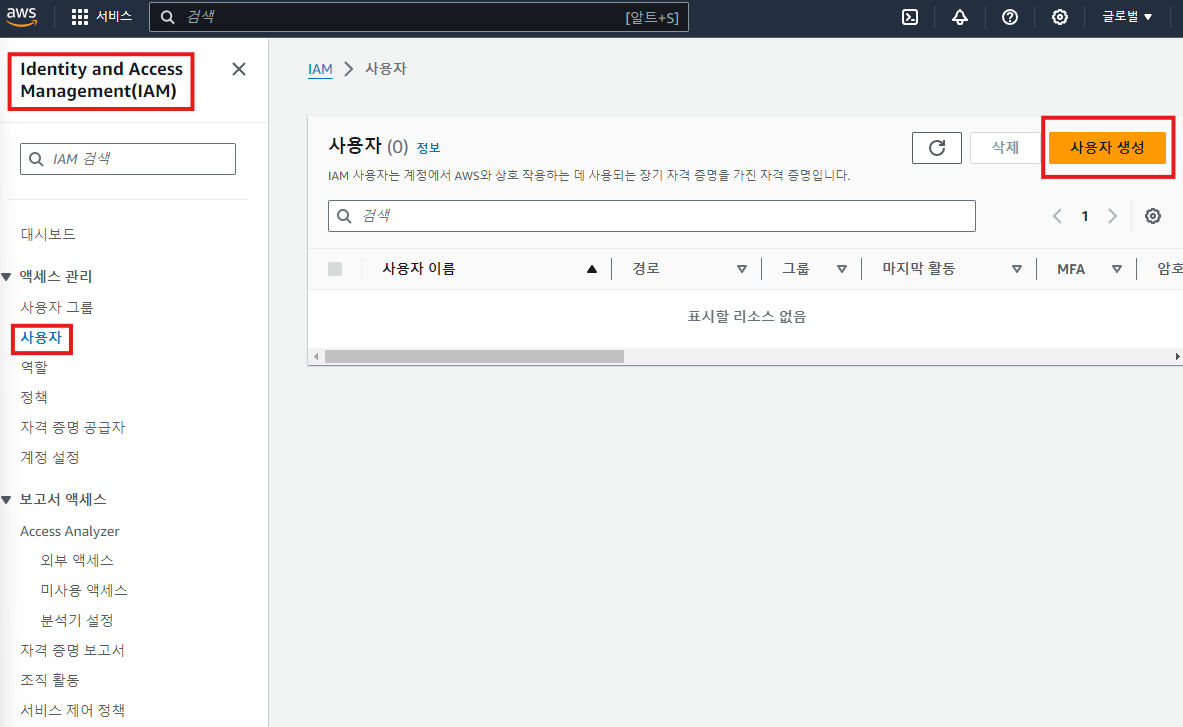This screenshot has width=1183, height=727.
Task: Open 자격 증명 보고서 in the sidebar
Action: (72, 650)
